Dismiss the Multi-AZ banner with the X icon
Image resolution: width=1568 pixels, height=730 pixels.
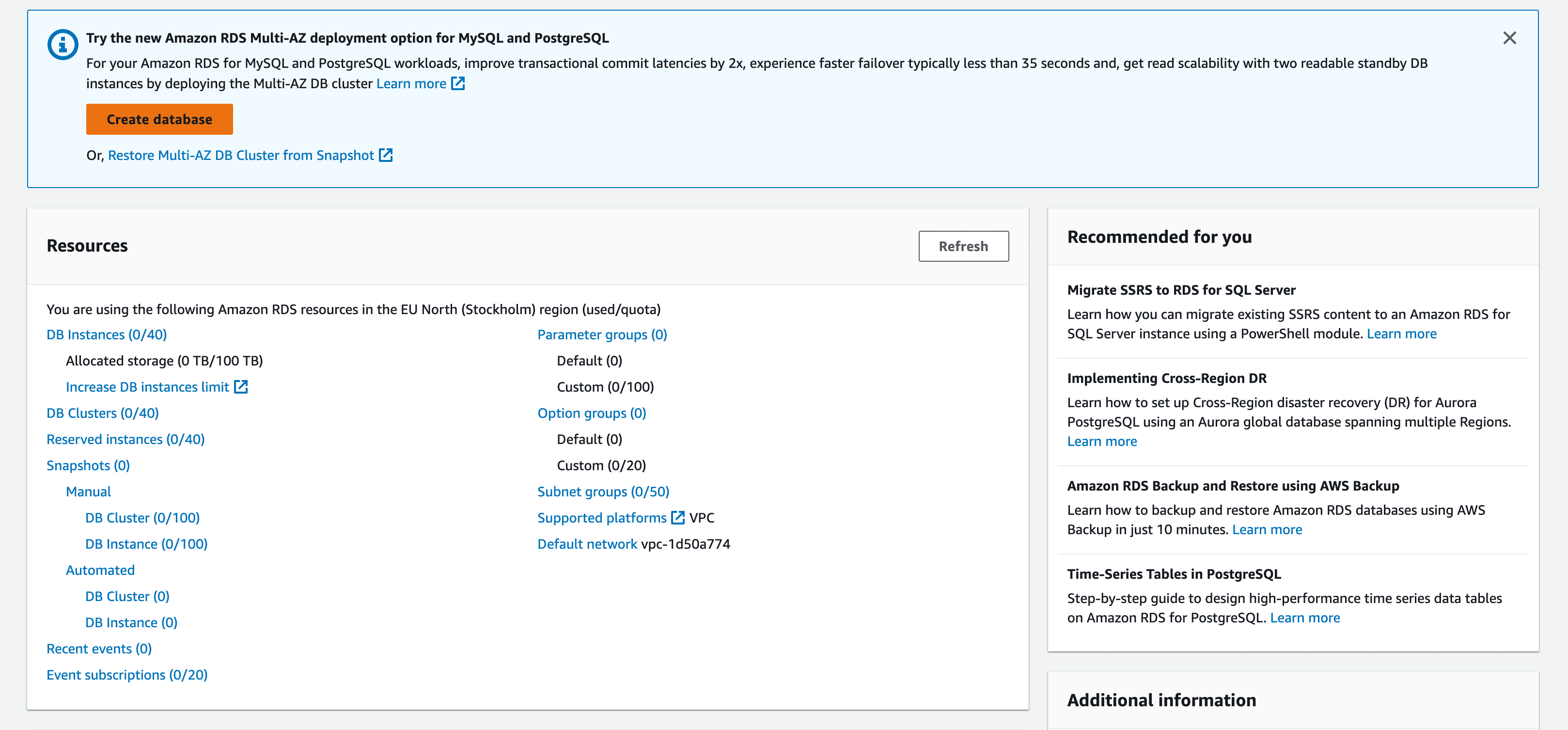pyautogui.click(x=1509, y=38)
